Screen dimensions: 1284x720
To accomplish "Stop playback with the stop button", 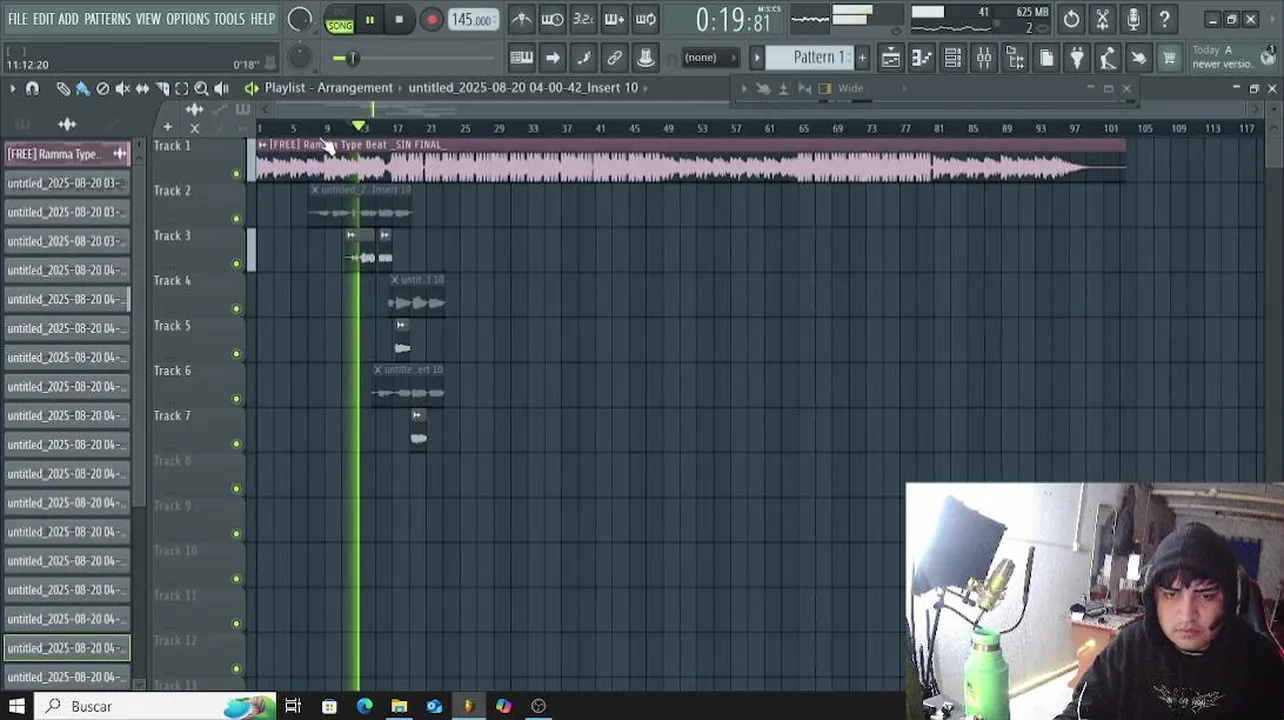I will 399,20.
